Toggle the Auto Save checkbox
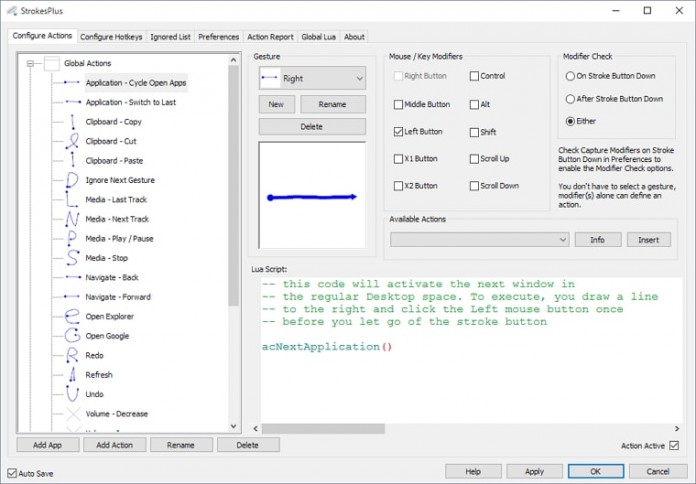696x484 pixels. [x=12, y=473]
